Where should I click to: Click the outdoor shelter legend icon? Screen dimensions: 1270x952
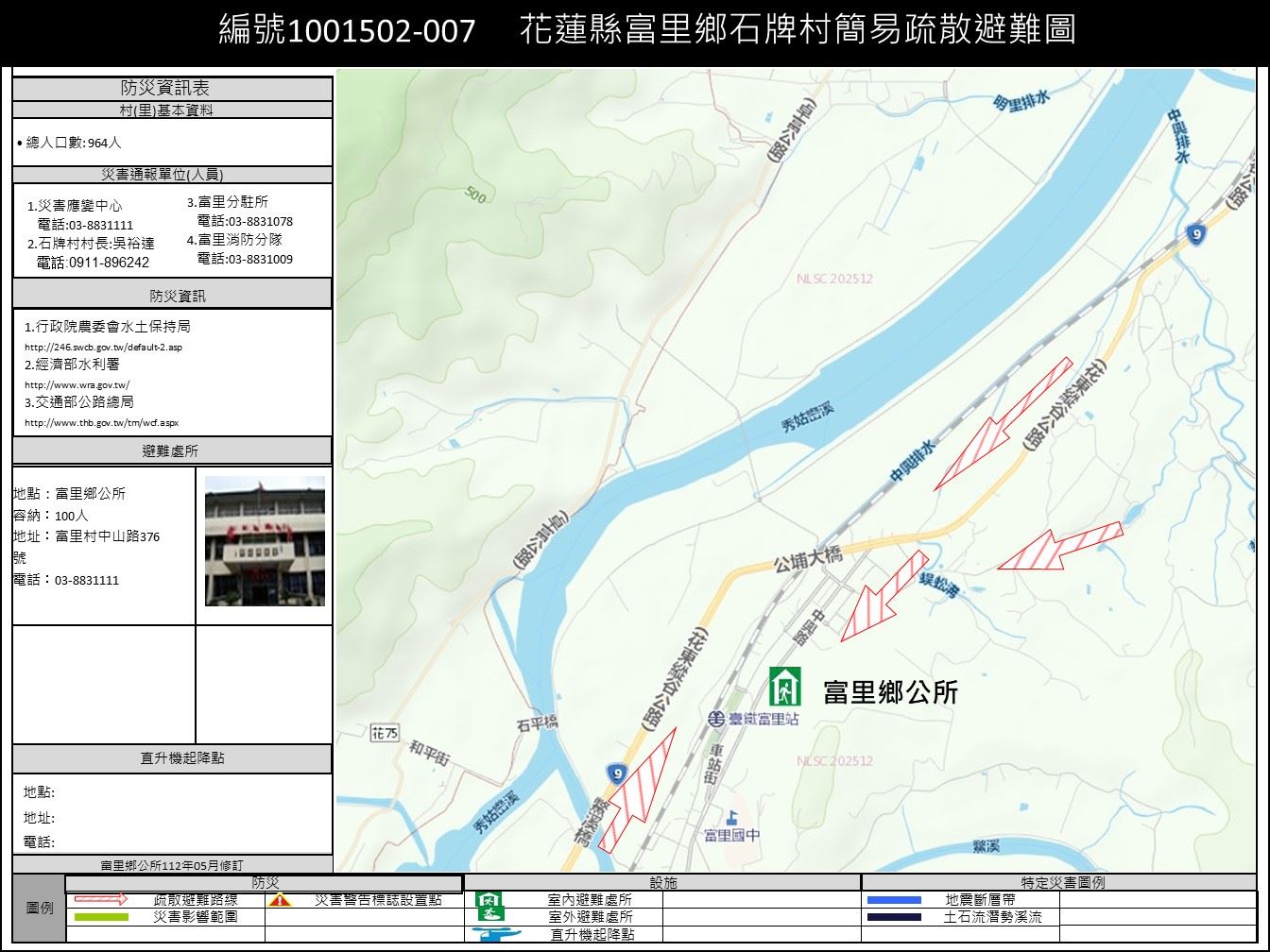[x=489, y=916]
